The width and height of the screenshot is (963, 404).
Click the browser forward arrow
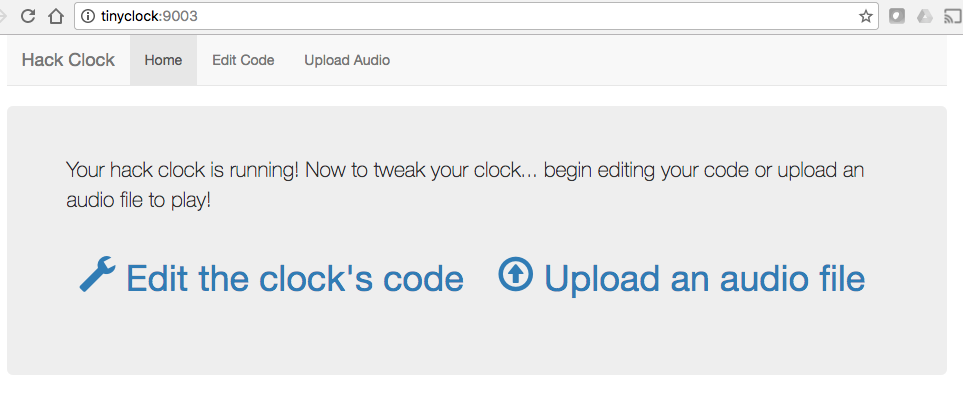2,17
